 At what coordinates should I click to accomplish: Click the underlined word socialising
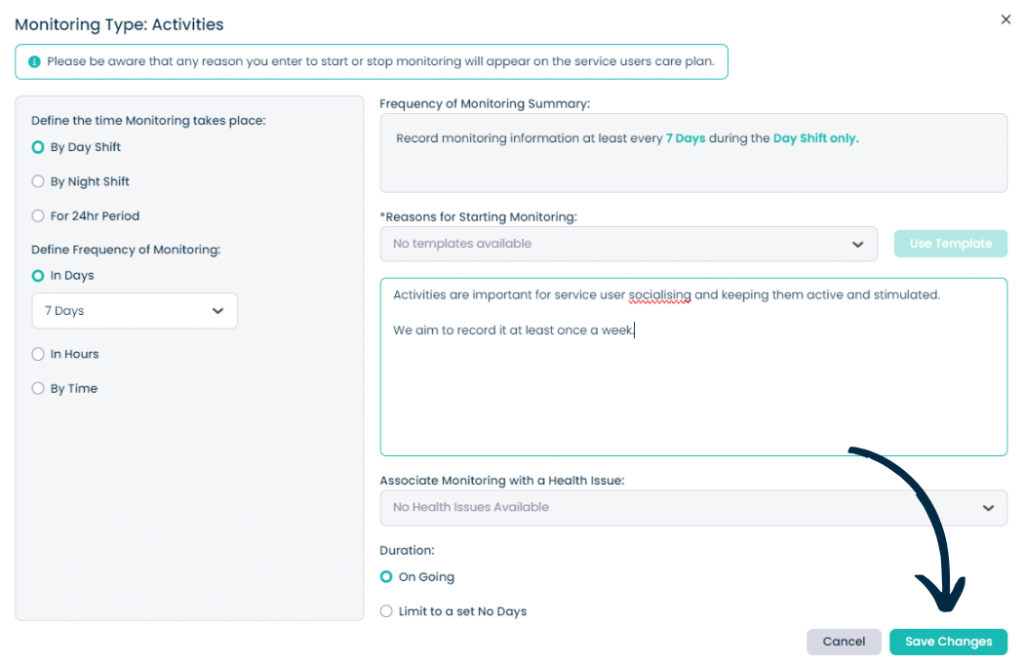coord(660,295)
